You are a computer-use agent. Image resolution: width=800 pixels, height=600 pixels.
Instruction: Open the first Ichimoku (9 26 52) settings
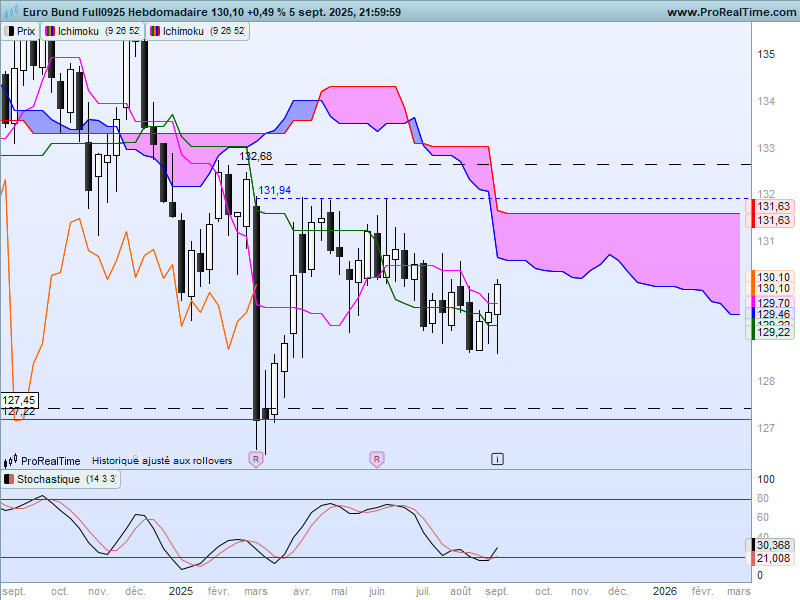coord(93,31)
